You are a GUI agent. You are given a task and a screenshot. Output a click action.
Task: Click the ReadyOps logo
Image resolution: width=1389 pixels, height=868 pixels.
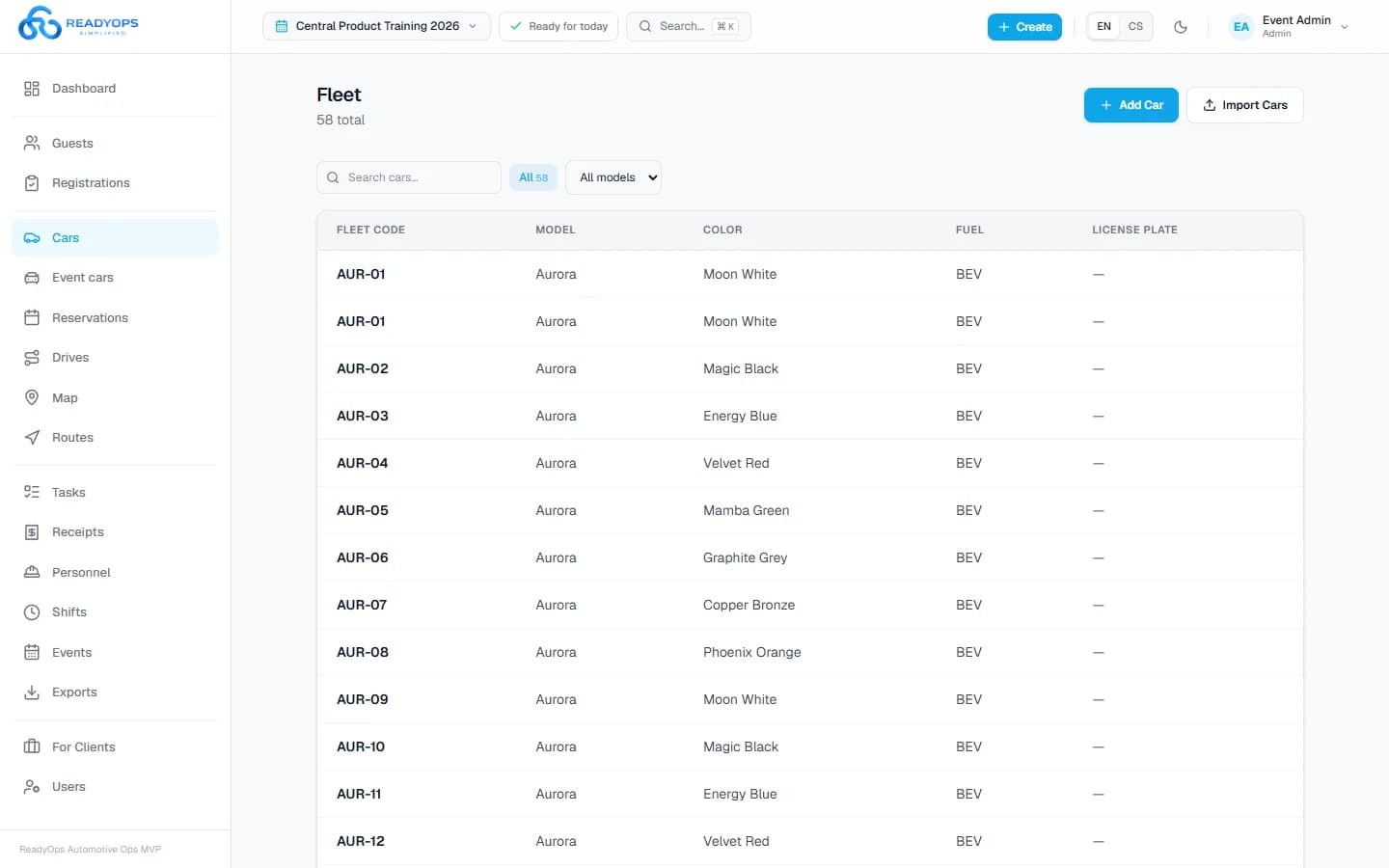click(x=78, y=23)
